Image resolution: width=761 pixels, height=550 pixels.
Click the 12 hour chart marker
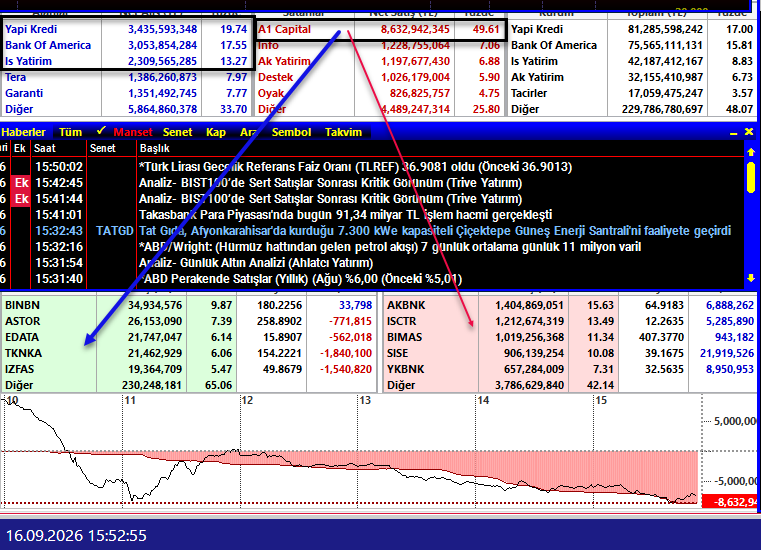click(x=248, y=400)
